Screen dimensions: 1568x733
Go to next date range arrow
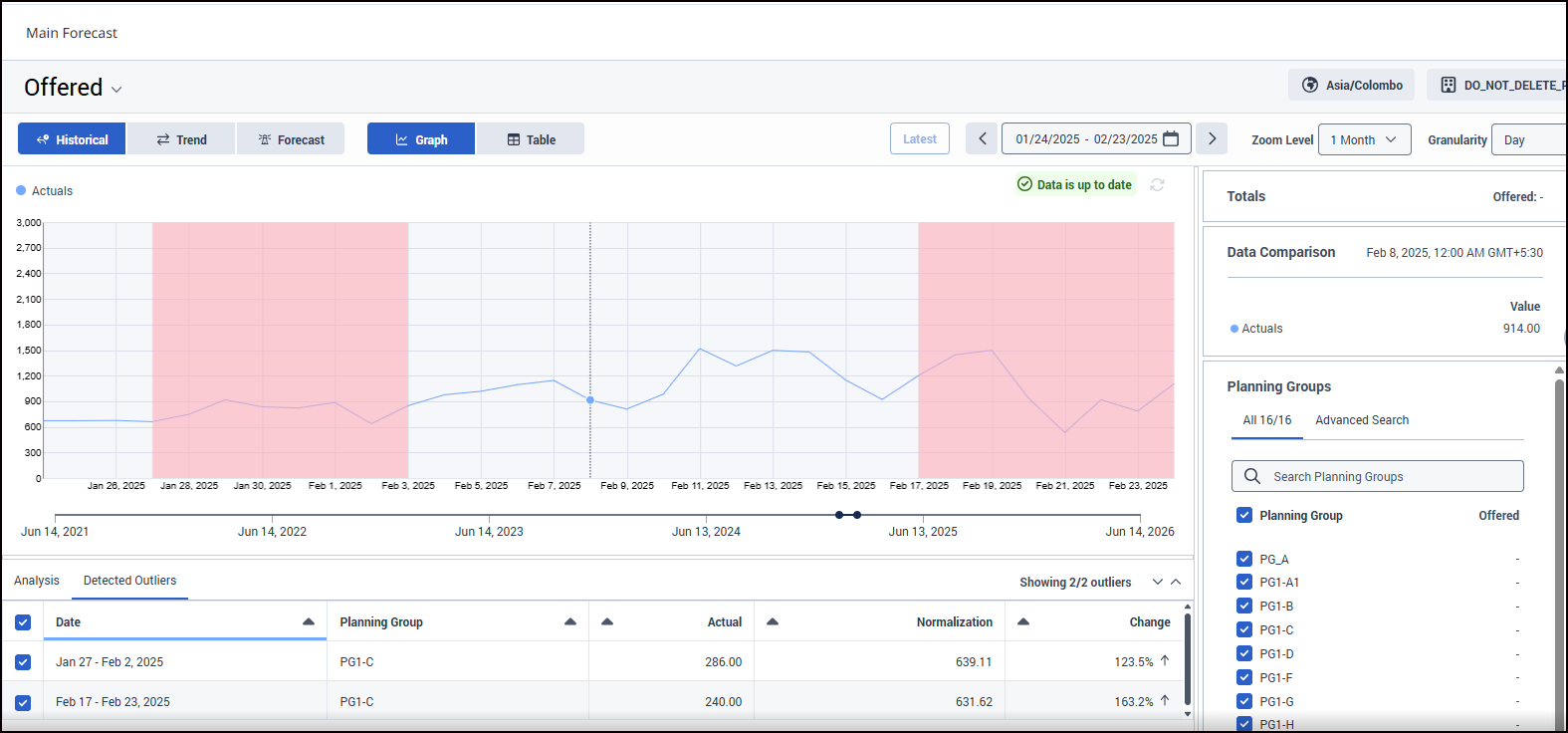[x=1212, y=139]
